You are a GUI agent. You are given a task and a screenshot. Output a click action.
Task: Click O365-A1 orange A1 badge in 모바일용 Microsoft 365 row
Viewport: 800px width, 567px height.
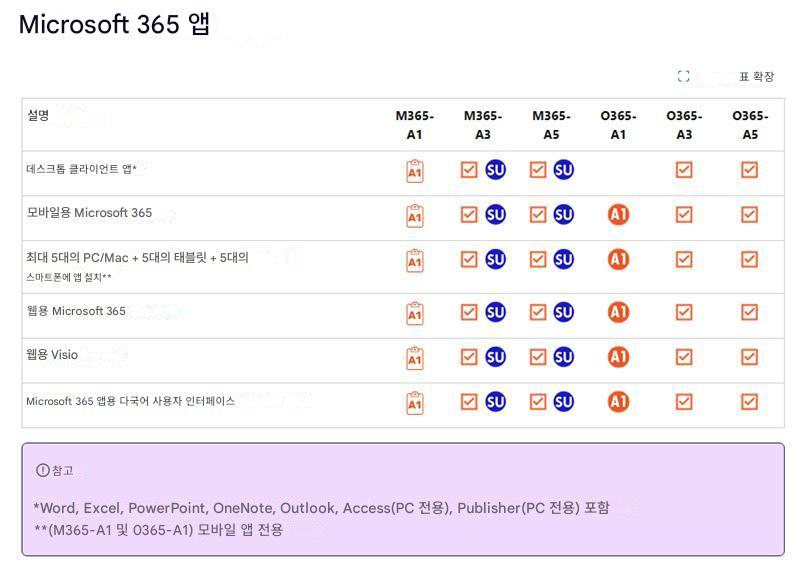[x=618, y=215]
